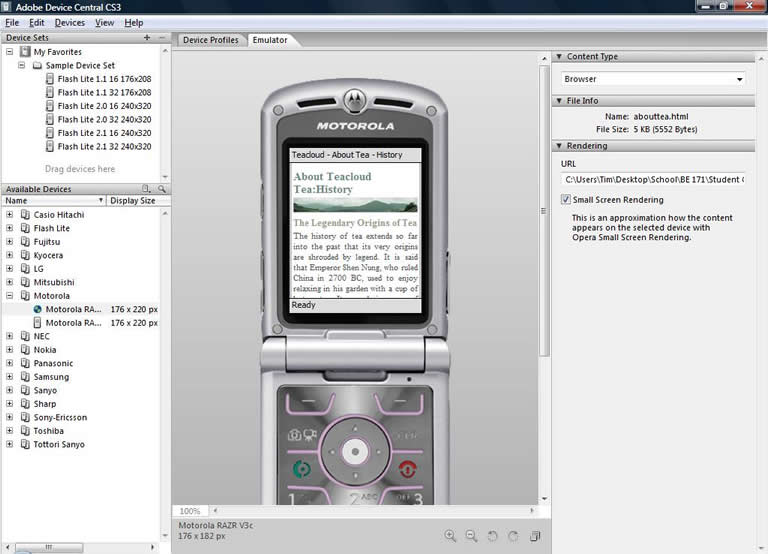This screenshot has height=554, width=768.
Task: Click the left panel horizontal scrollbar thumb
Action: tap(49, 547)
